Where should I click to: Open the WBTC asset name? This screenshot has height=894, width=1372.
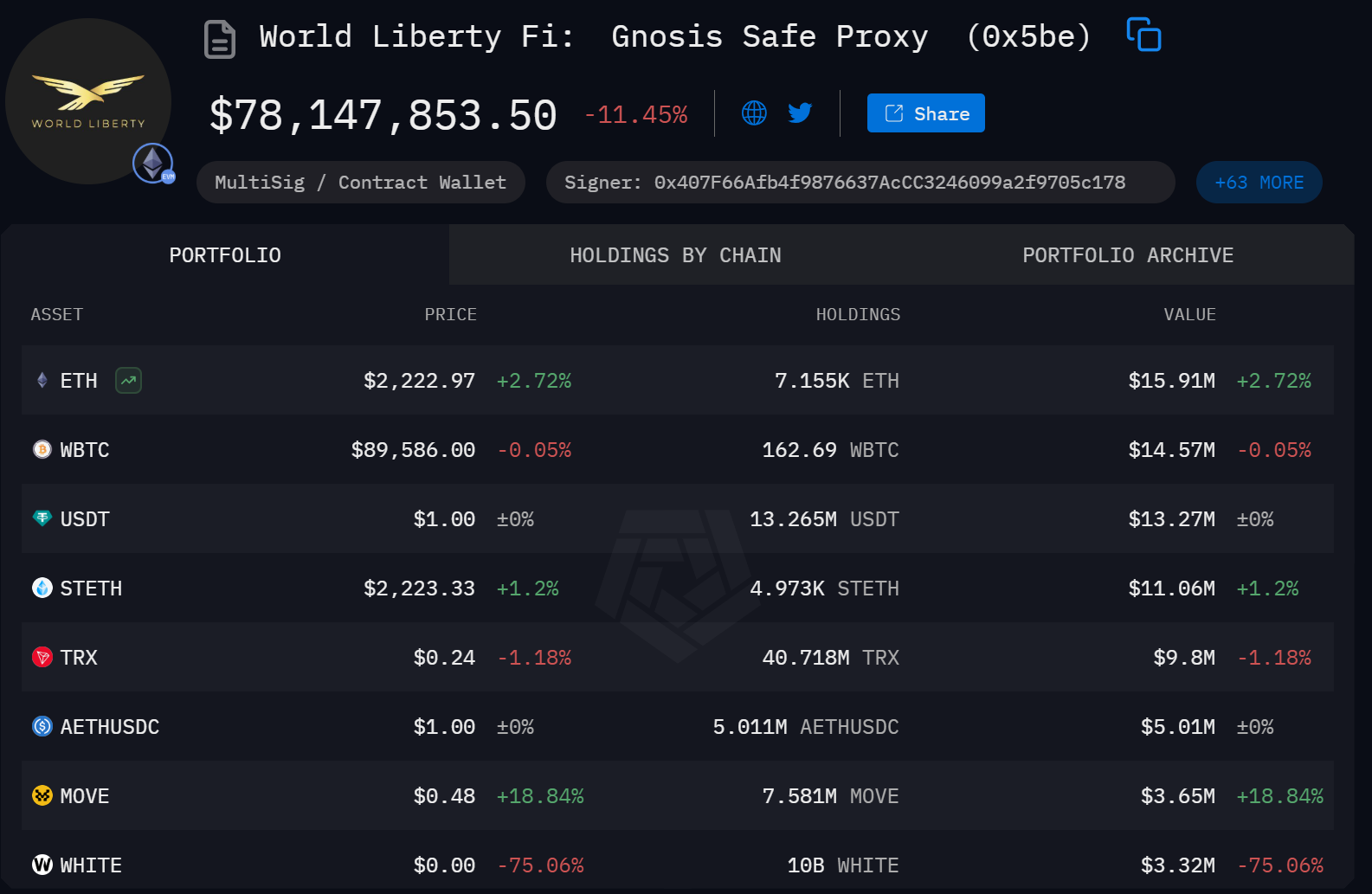(x=85, y=450)
